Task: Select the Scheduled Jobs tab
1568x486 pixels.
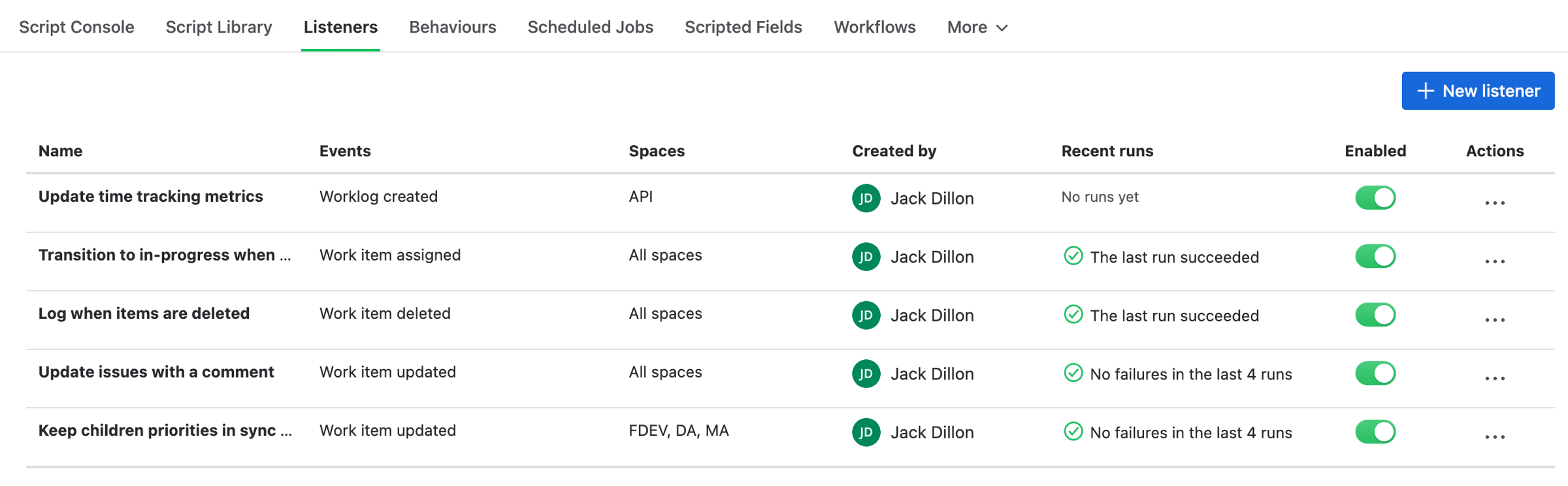Action: [591, 27]
